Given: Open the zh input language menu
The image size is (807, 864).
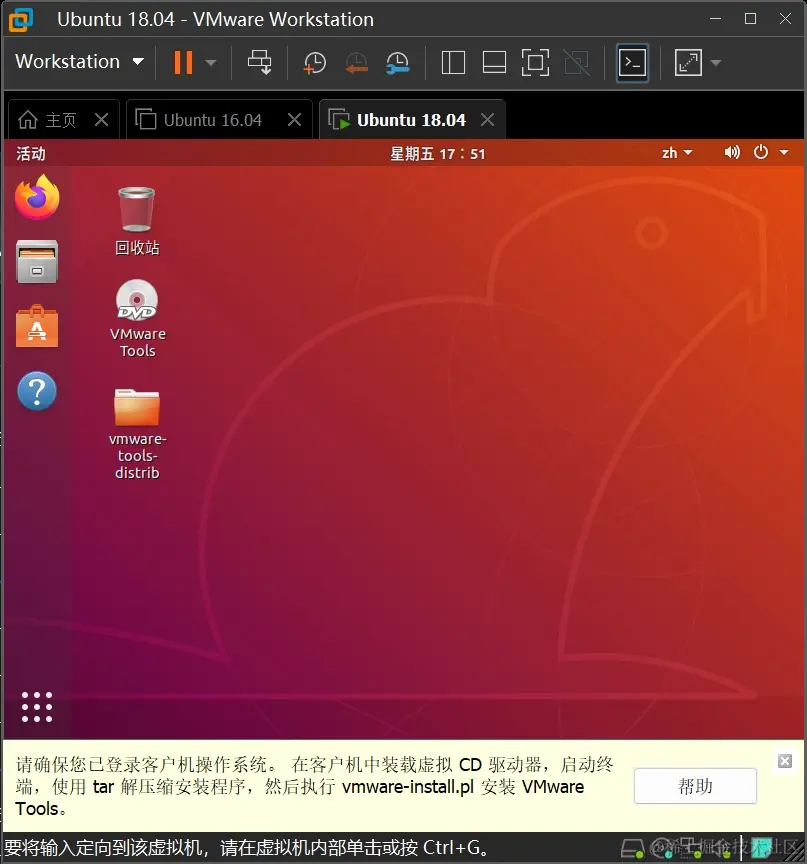Looking at the screenshot, I should click(677, 153).
